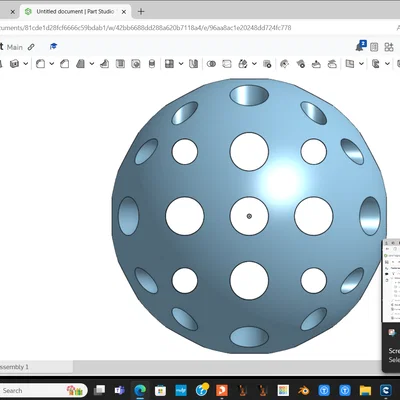This screenshot has height=400, width=400.
Task: Select the External thread tool
Action: [152, 64]
